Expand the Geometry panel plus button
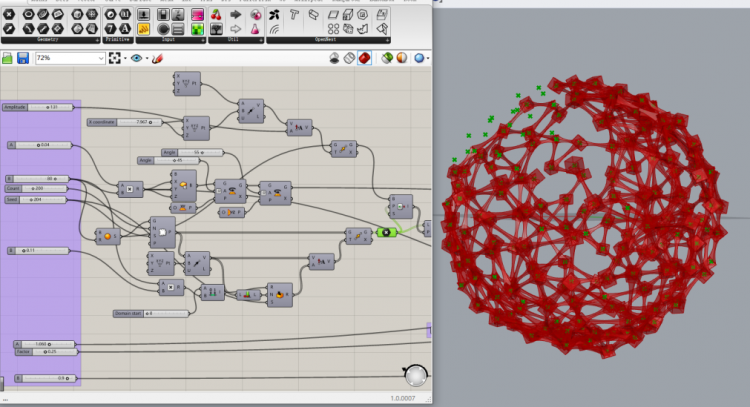 tap(98, 40)
